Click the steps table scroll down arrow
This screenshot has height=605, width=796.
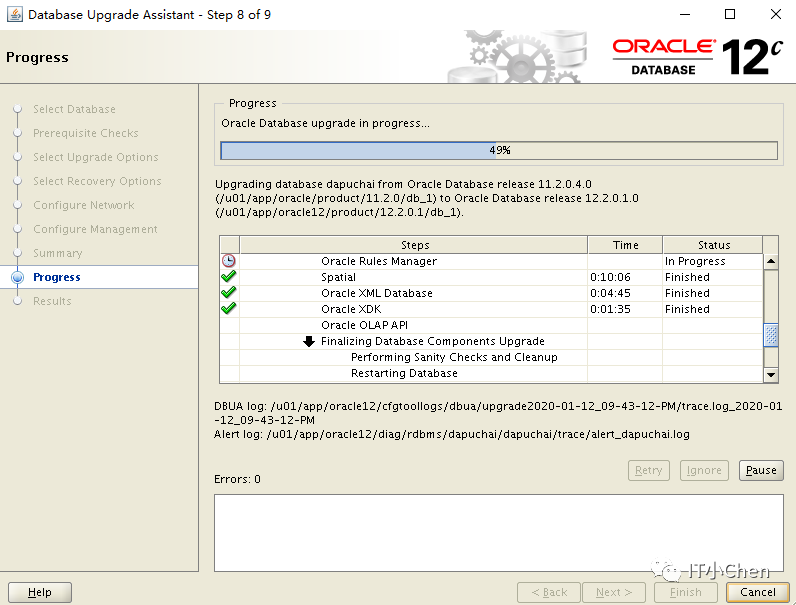pos(771,375)
